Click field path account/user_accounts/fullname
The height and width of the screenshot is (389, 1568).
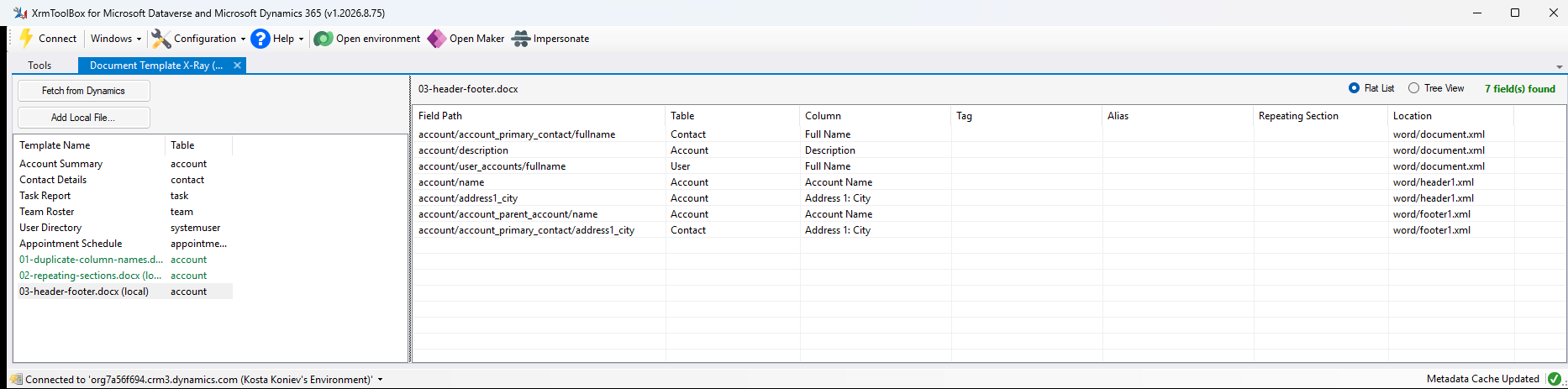coord(492,166)
